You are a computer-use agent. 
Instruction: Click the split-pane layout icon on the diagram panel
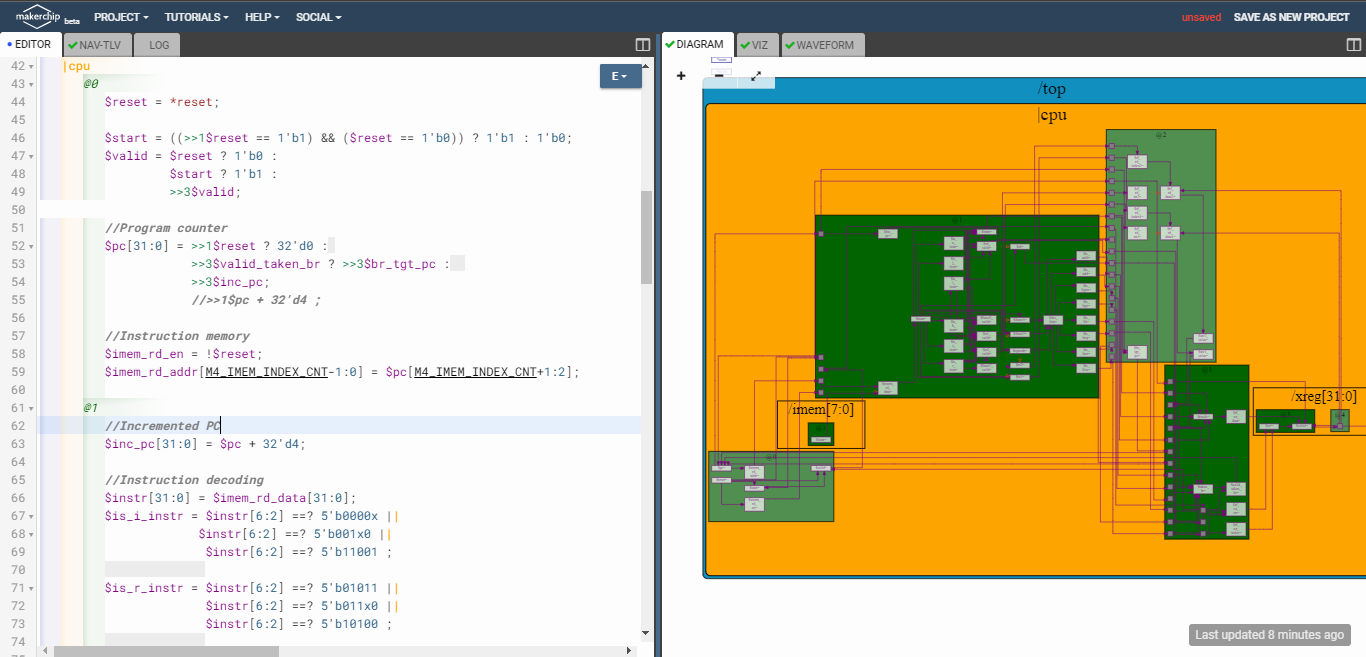tap(1352, 44)
